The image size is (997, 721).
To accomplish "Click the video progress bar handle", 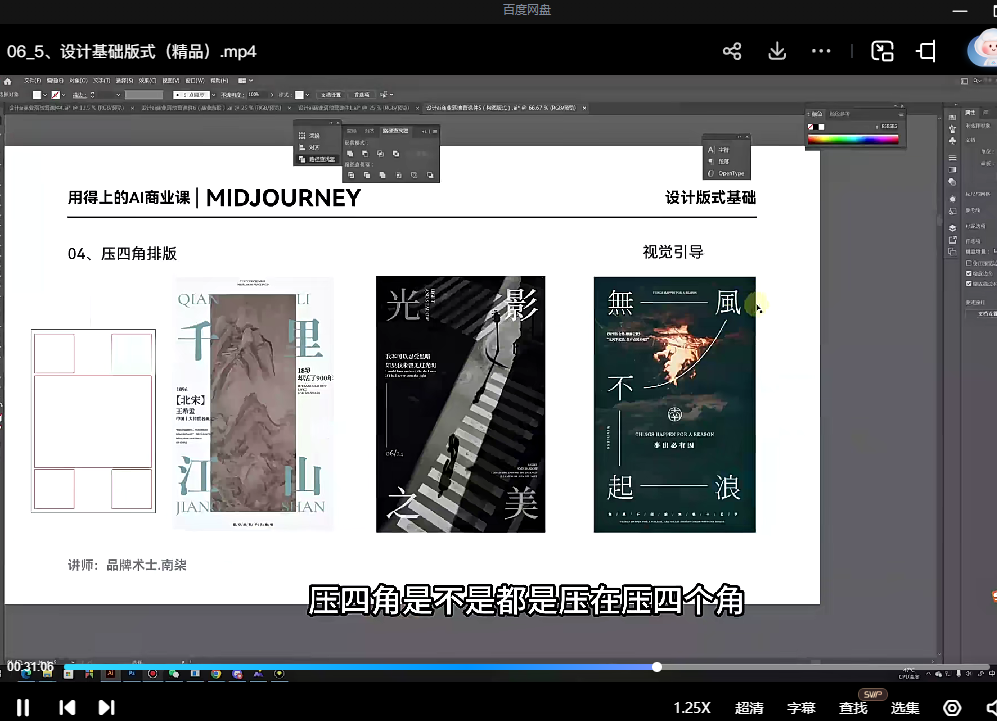I will click(x=657, y=667).
